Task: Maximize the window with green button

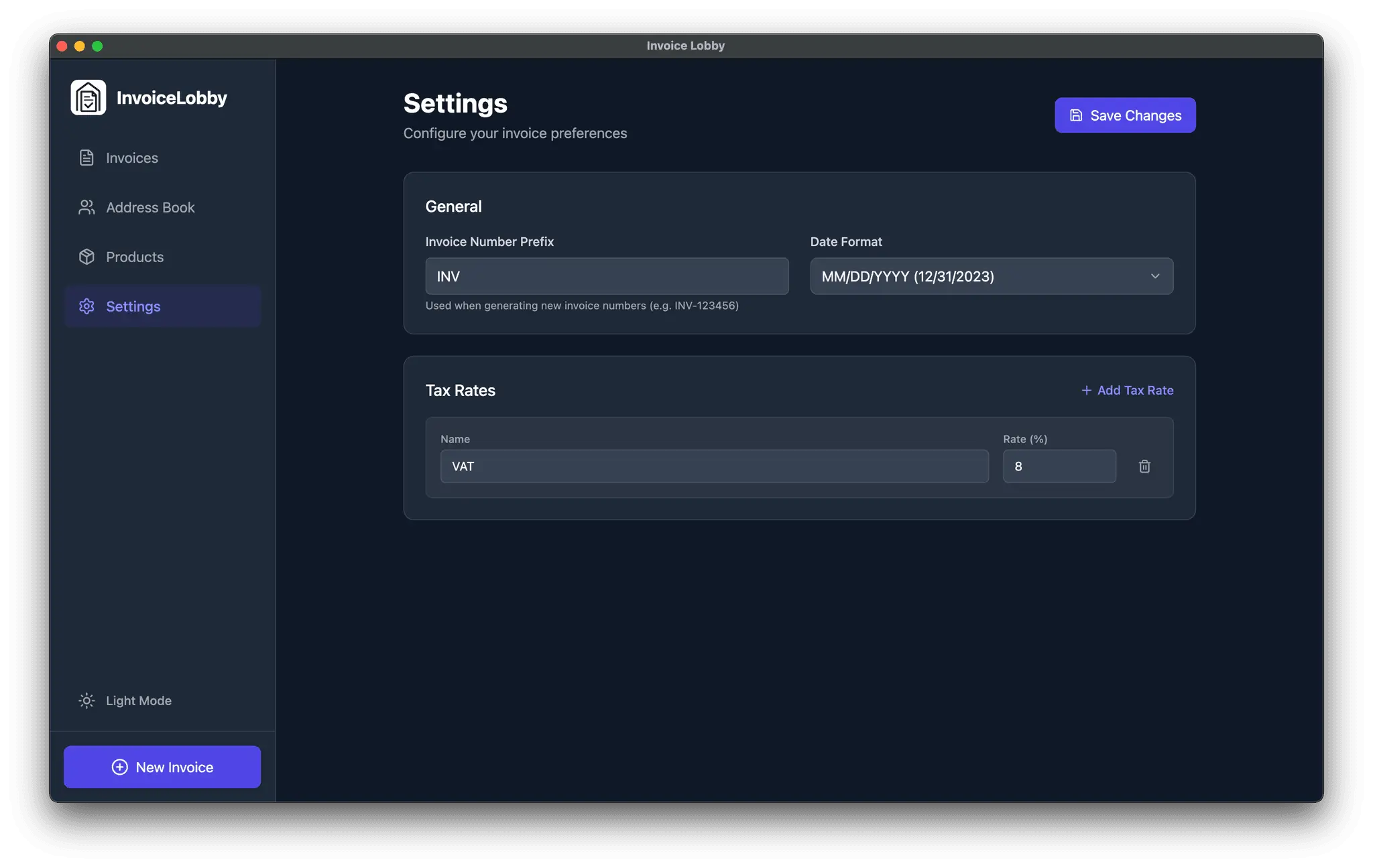Action: click(x=97, y=46)
